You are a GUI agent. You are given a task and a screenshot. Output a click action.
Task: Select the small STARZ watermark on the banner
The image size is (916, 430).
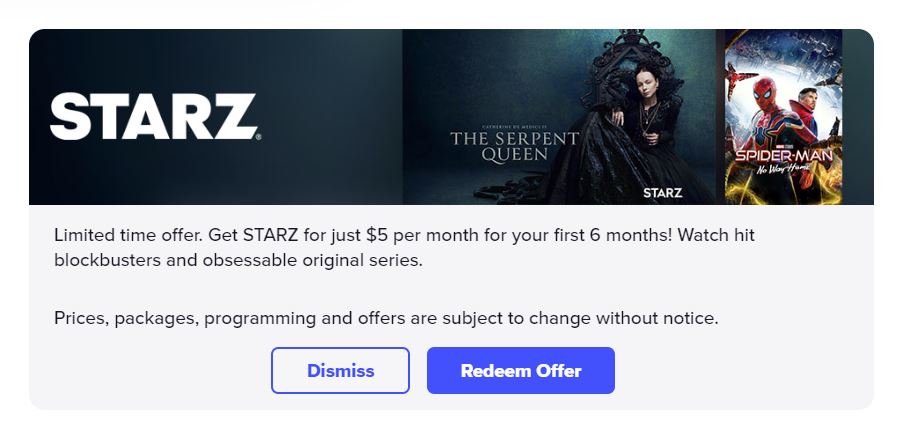point(662,192)
